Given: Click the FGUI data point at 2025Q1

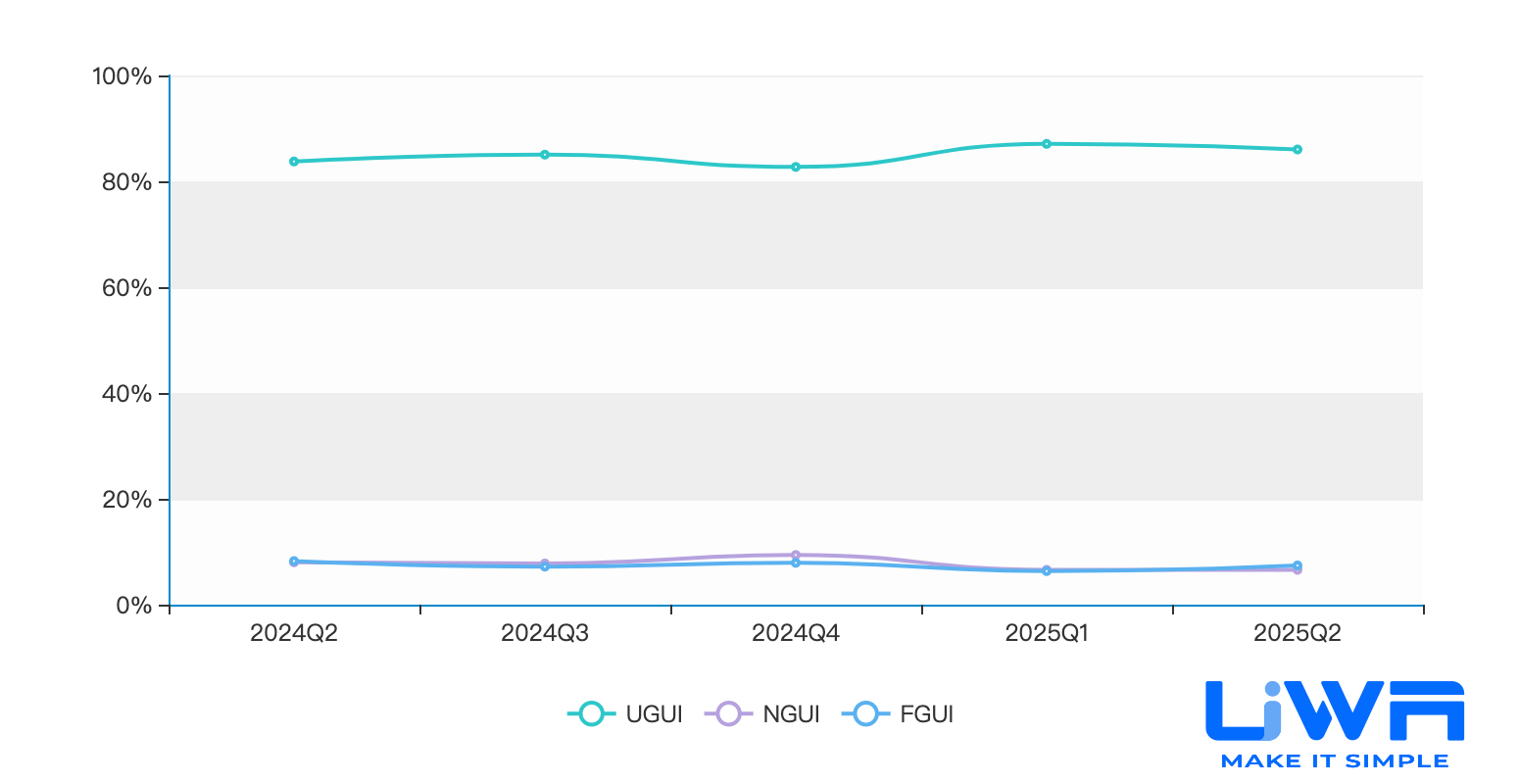Looking at the screenshot, I should pos(1047,570).
